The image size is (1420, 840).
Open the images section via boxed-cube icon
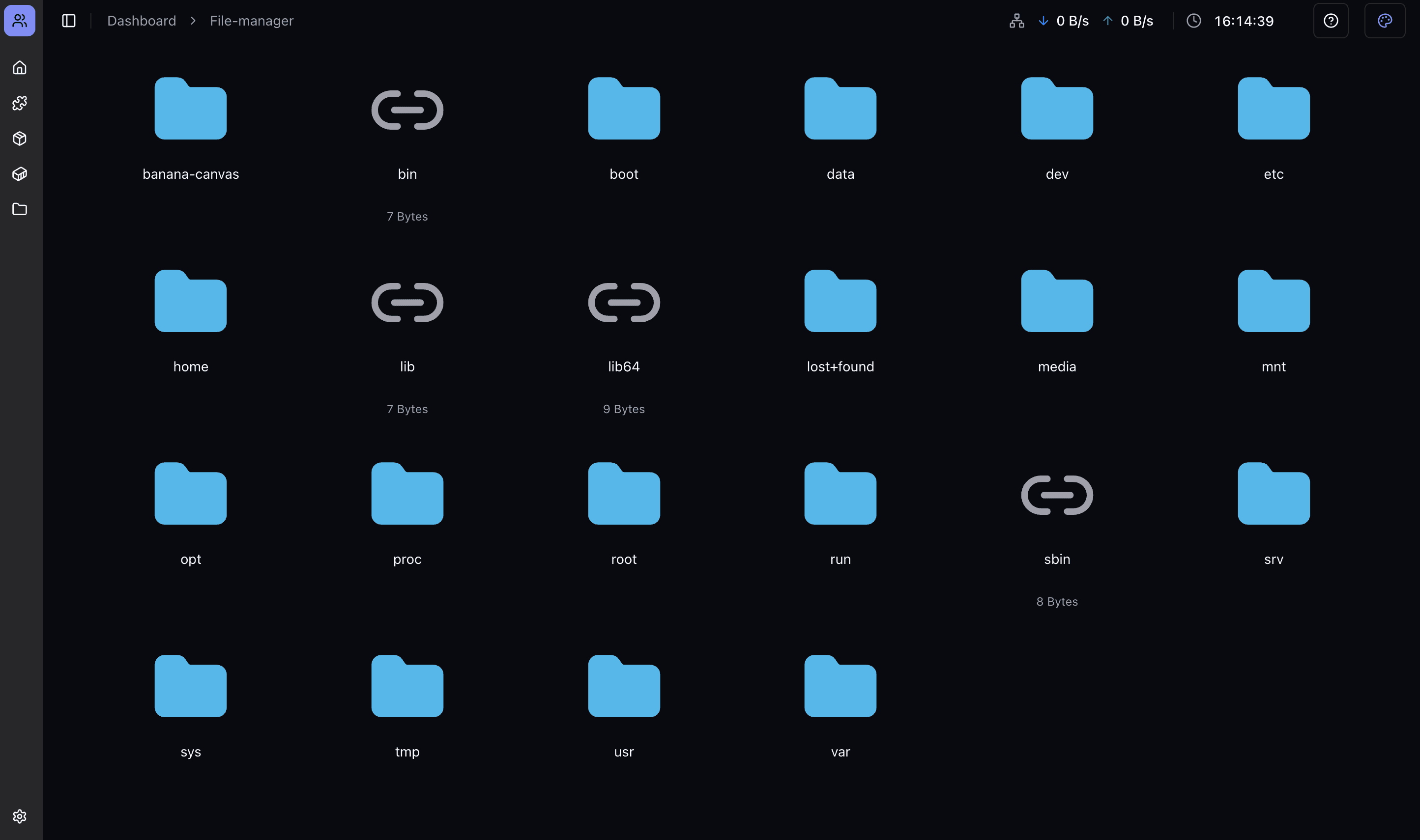[20, 174]
